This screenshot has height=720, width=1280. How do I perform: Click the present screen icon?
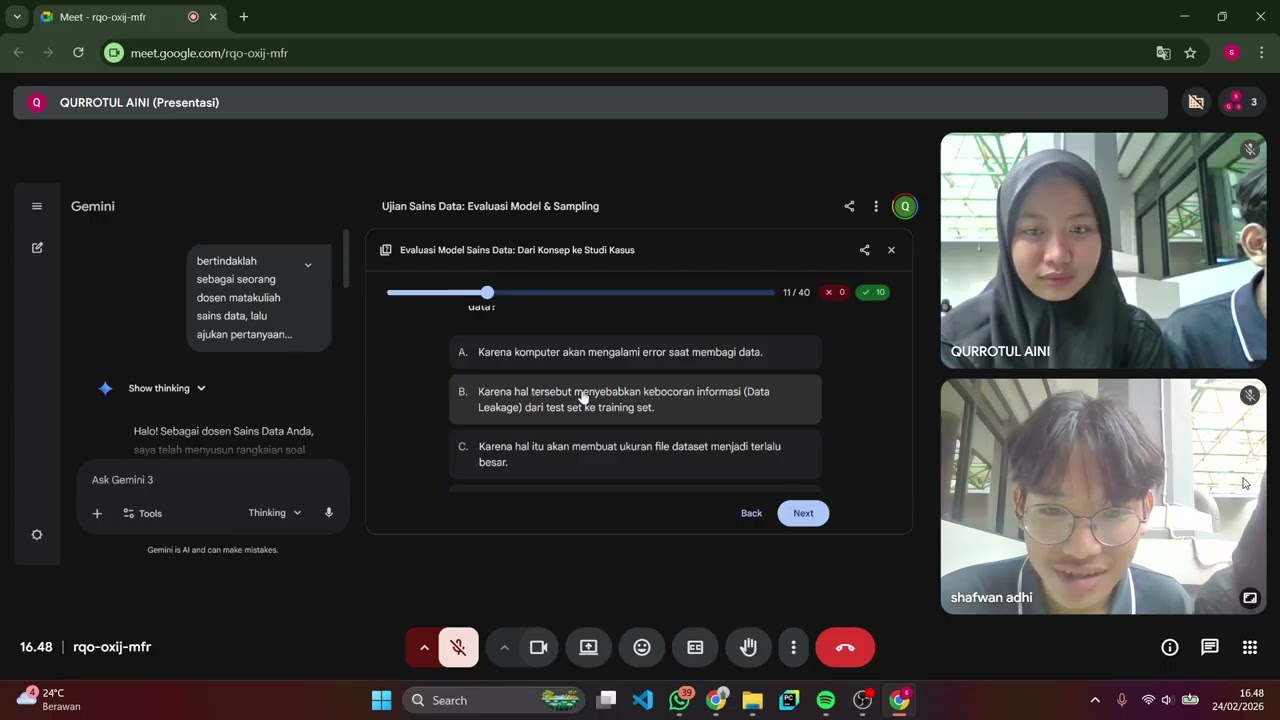(589, 647)
